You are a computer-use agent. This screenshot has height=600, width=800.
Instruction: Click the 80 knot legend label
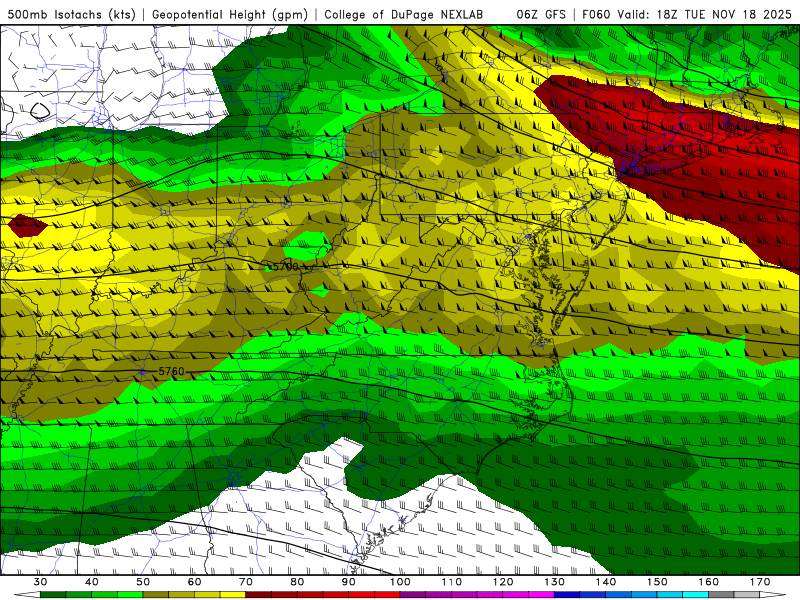click(297, 582)
